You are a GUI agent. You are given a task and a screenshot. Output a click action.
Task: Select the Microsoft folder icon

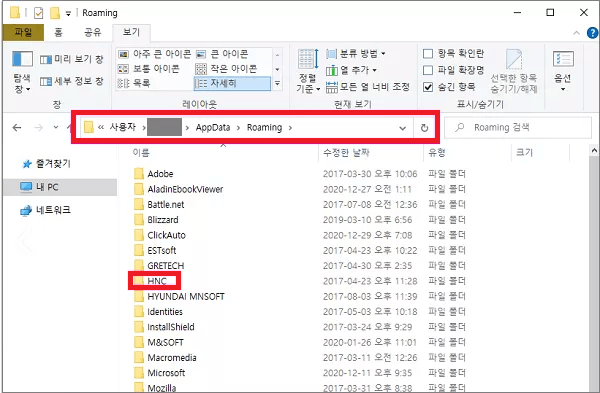pyautogui.click(x=139, y=373)
